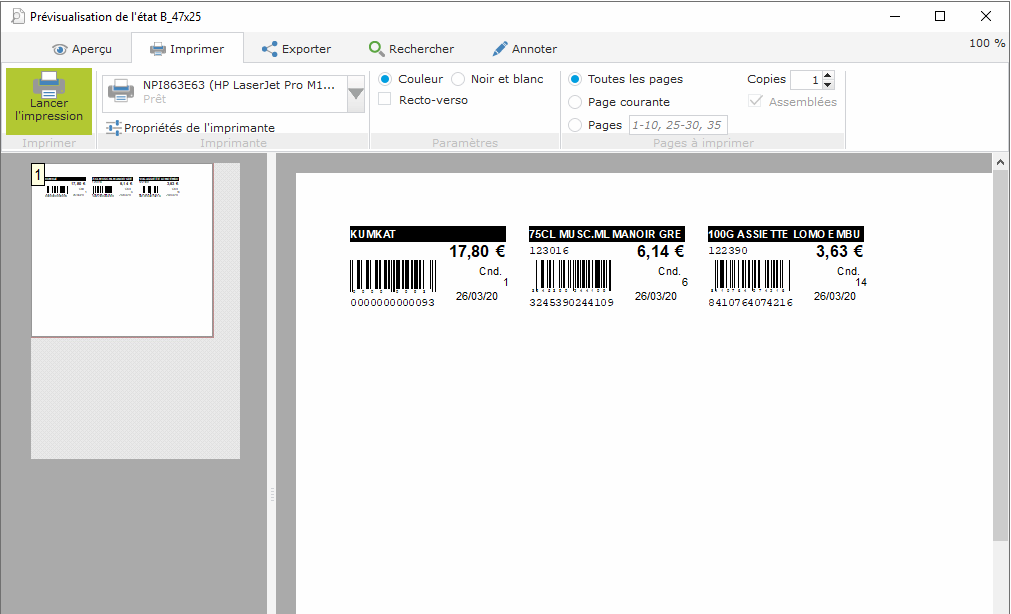The height and width of the screenshot is (614, 1011).
Task: Switch to the Imprimer tab
Action: 186,49
